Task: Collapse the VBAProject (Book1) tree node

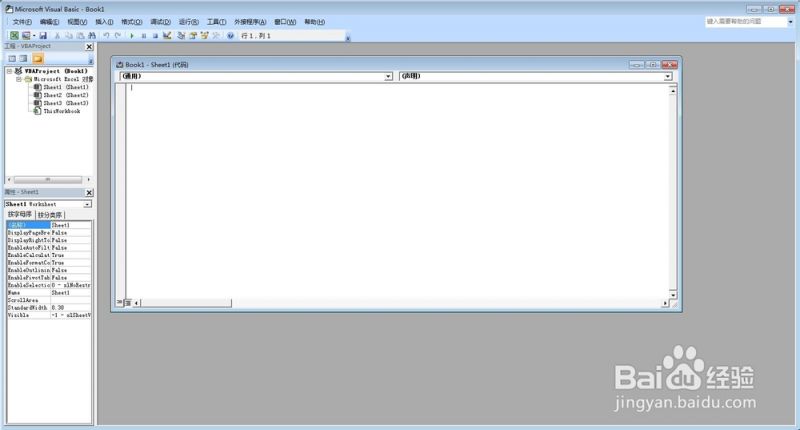Action: 9,71
